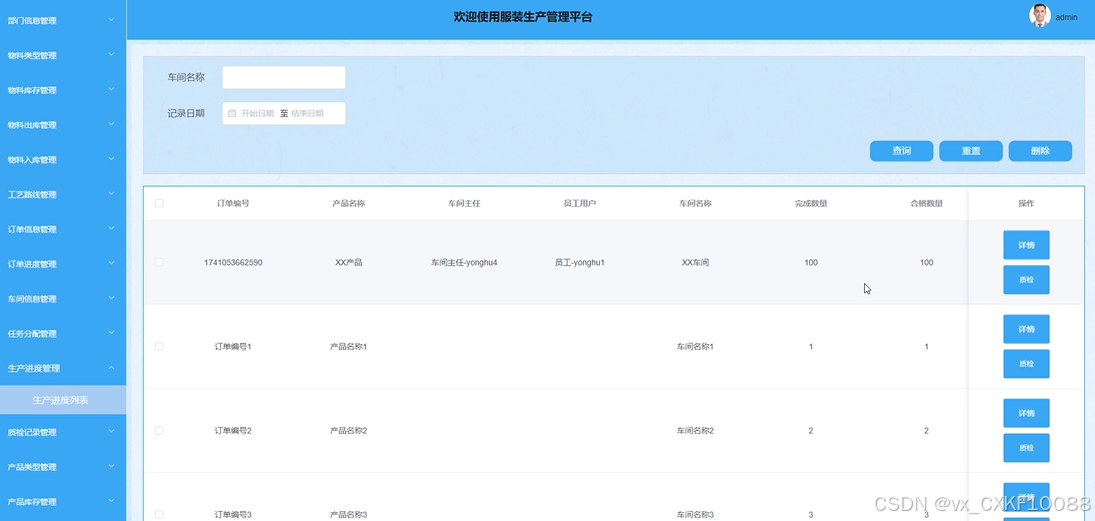Check the row for order 1741053662590
Viewport: 1095px width, 521px height.
(159, 263)
